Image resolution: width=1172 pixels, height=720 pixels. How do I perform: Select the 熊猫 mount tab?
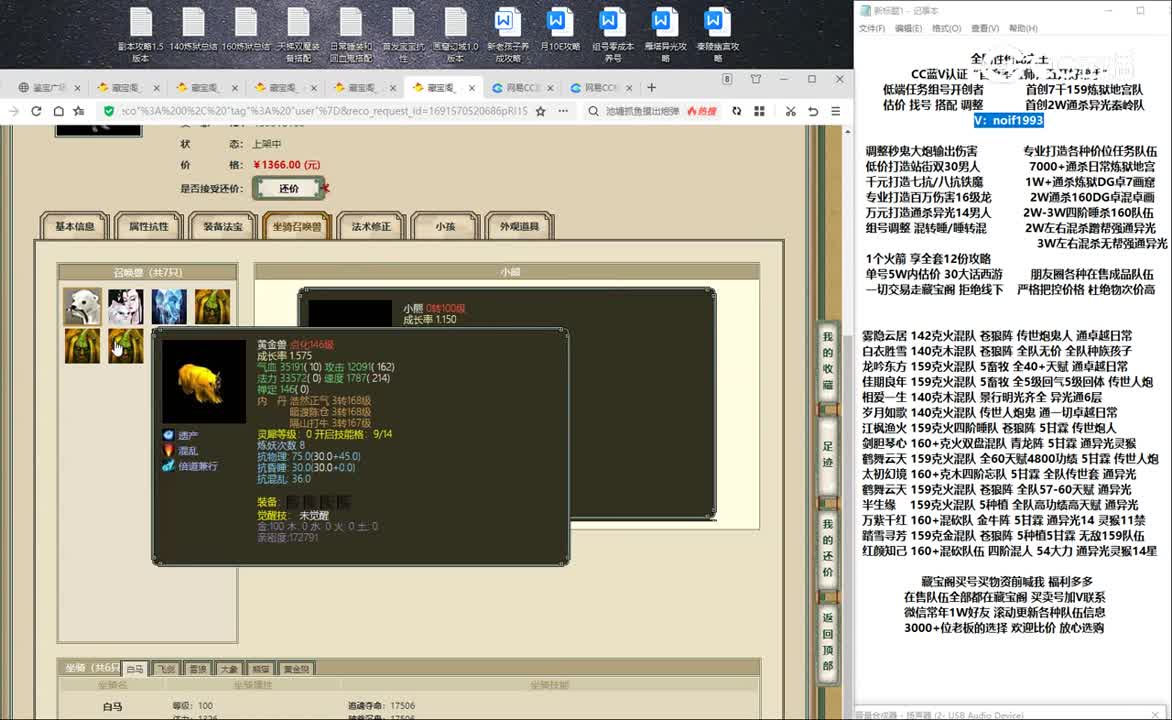tap(260, 669)
